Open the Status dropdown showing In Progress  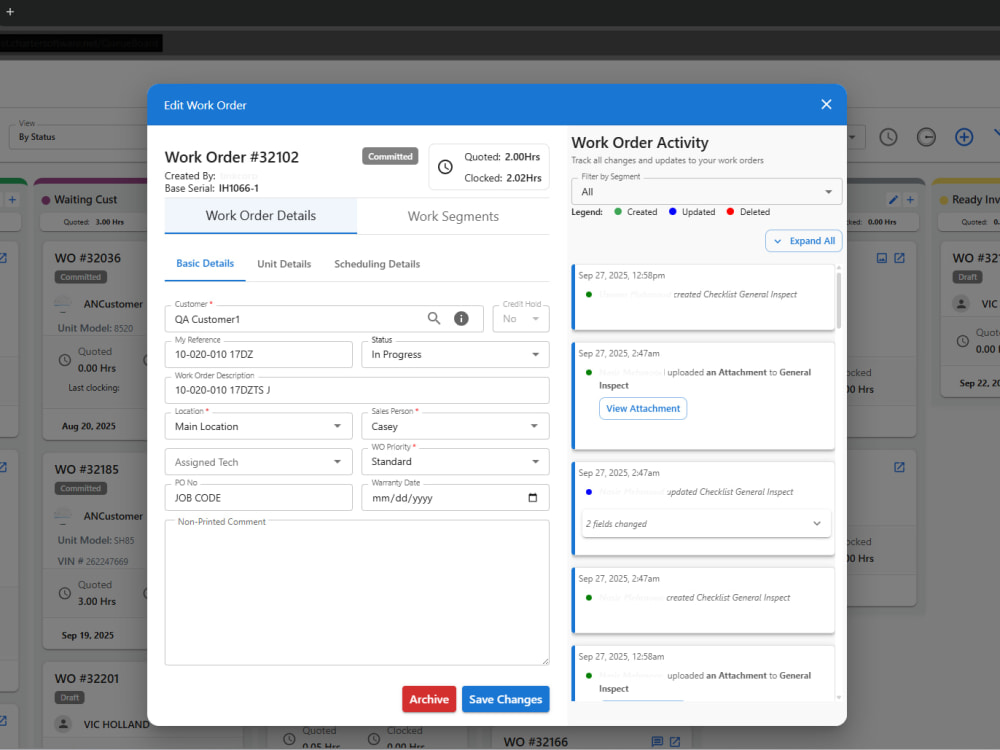[x=455, y=354]
